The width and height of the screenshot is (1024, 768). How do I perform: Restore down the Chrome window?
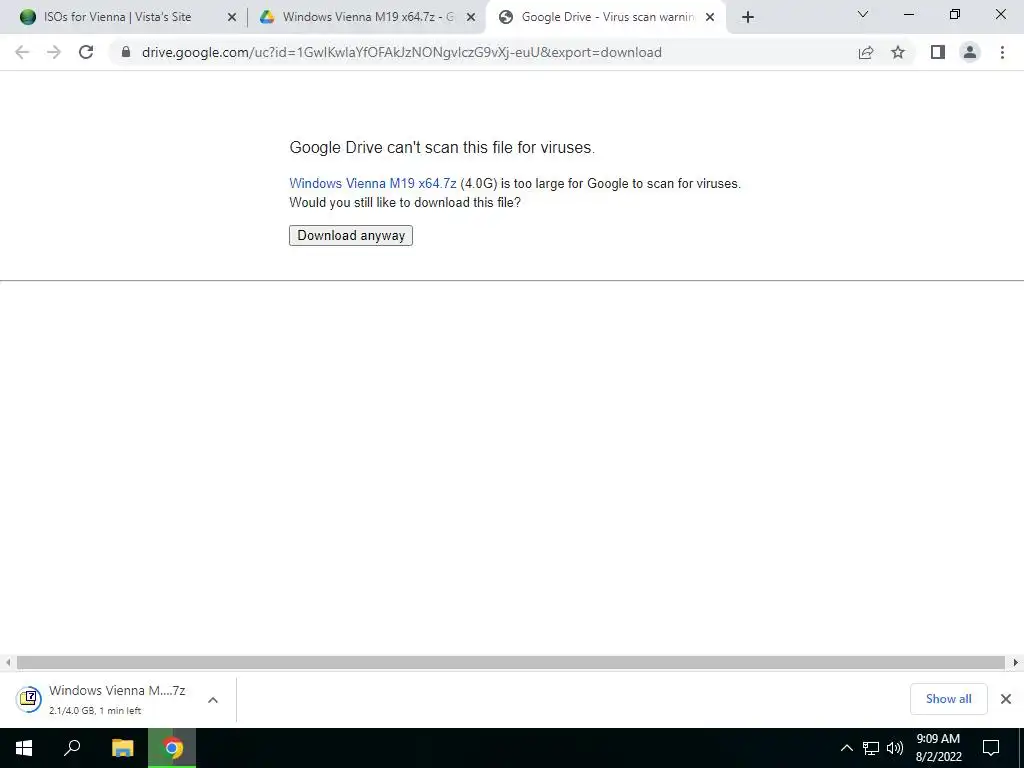955,14
